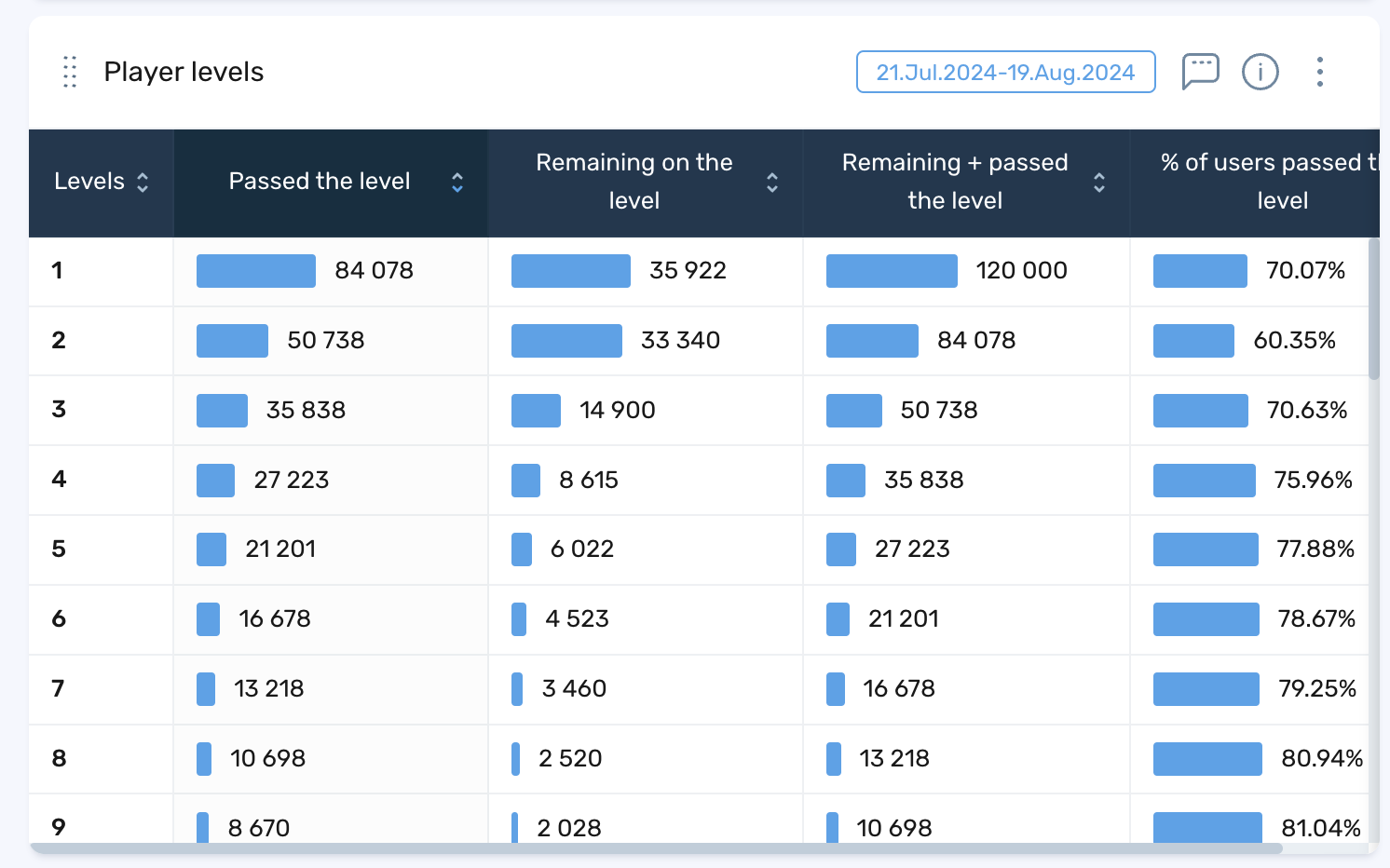Click the sort icon on Passed the level
The height and width of the screenshot is (868, 1390).
(x=457, y=183)
